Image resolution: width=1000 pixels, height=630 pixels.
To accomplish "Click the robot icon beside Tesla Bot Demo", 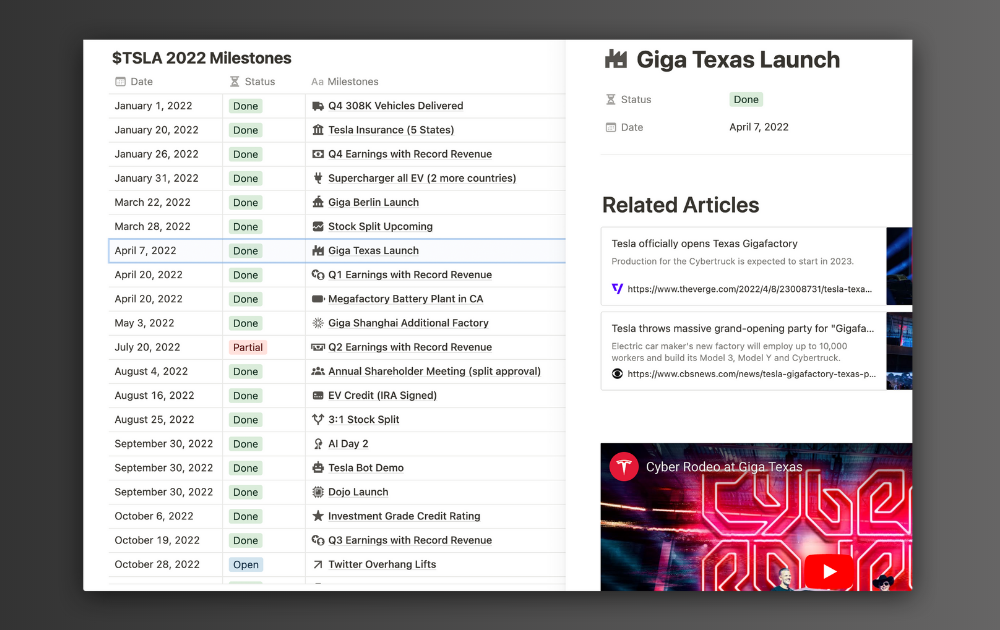I will (x=318, y=468).
